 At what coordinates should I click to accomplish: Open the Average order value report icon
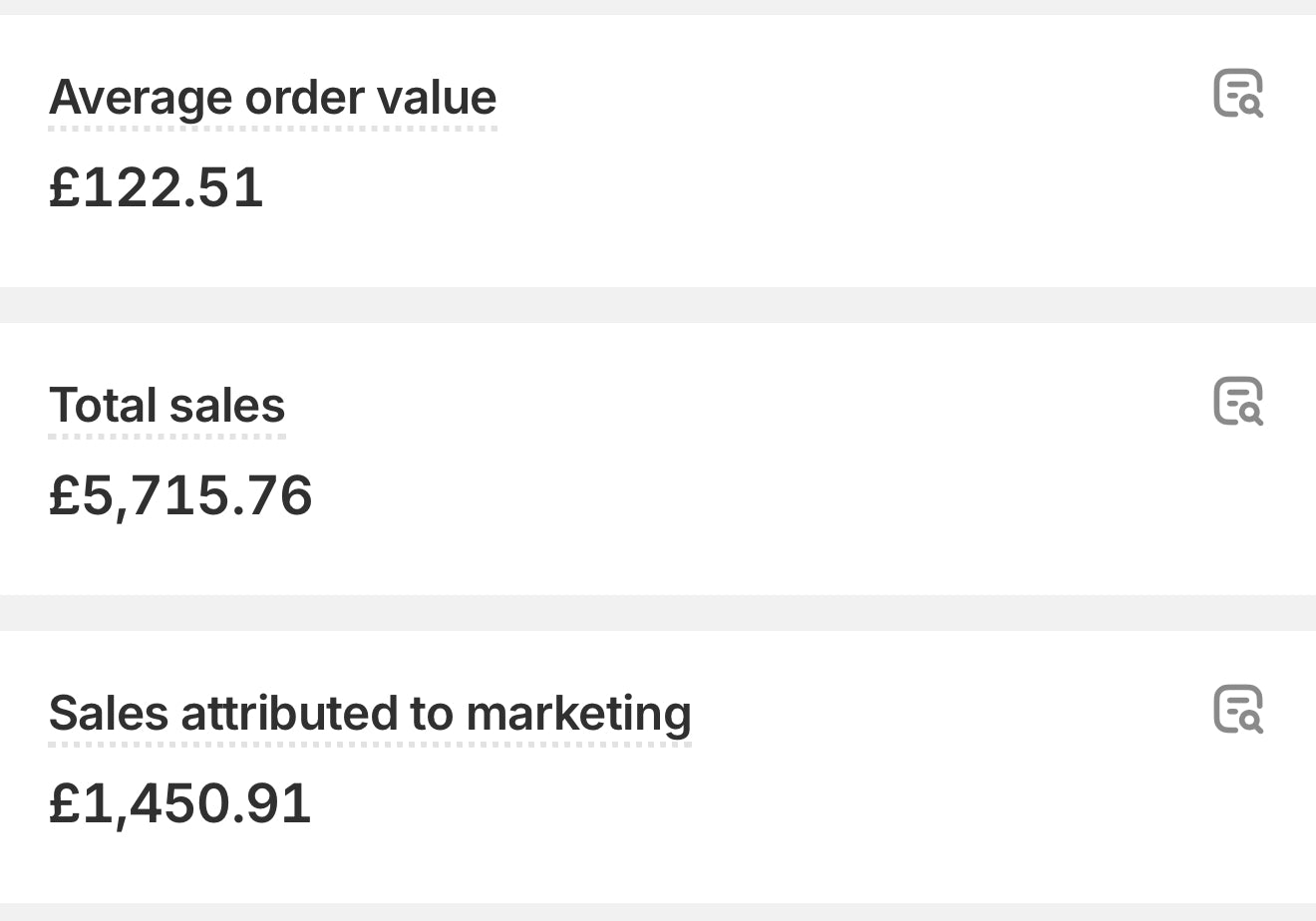1238,94
